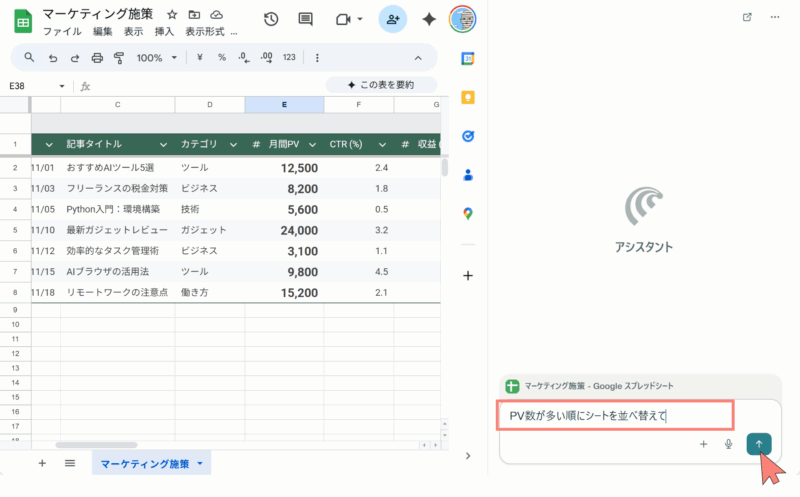The width and height of the screenshot is (800, 497).
Task: Click the print icon in toolbar
Action: 97,58
